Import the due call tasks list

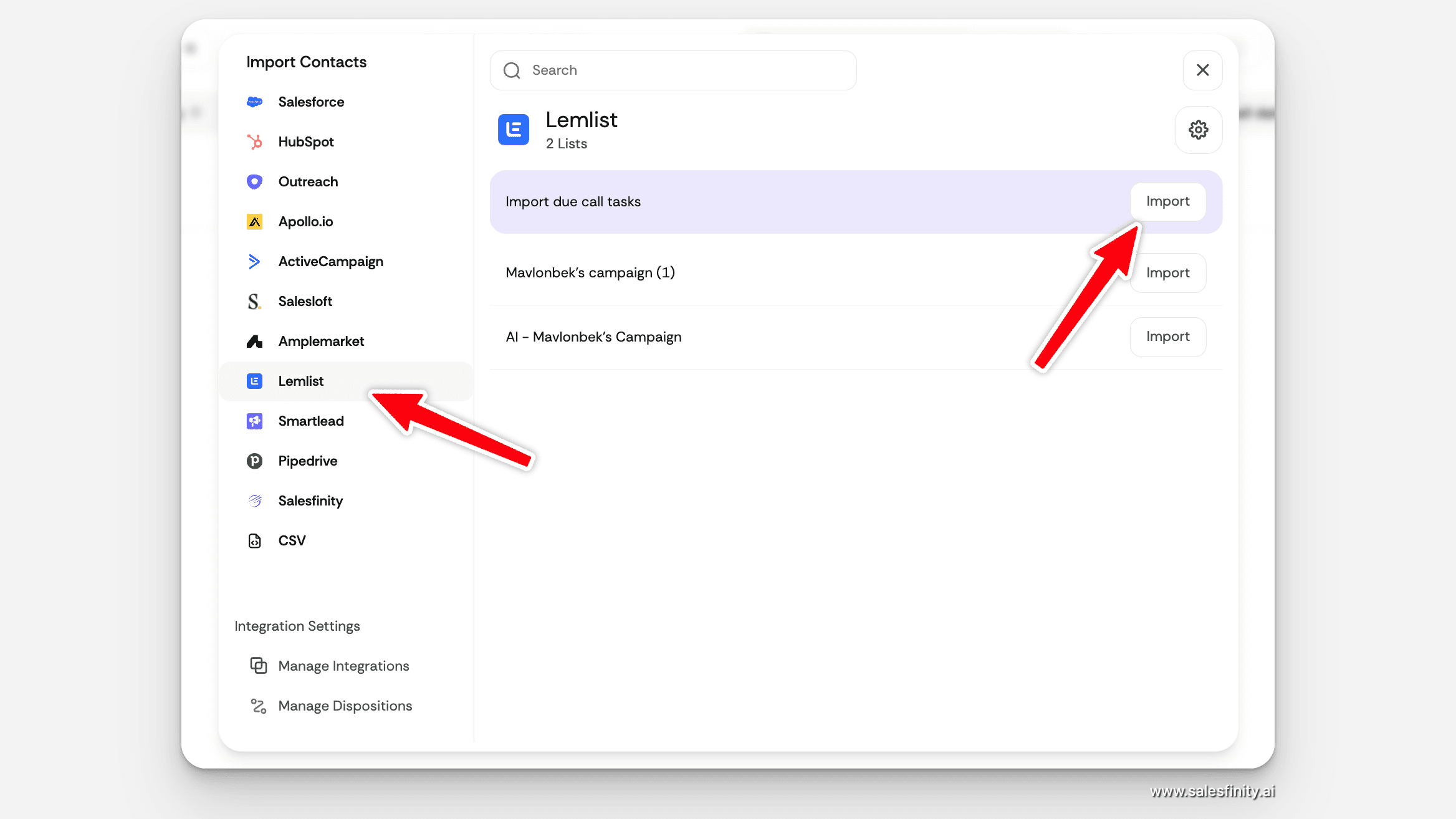tap(1167, 201)
